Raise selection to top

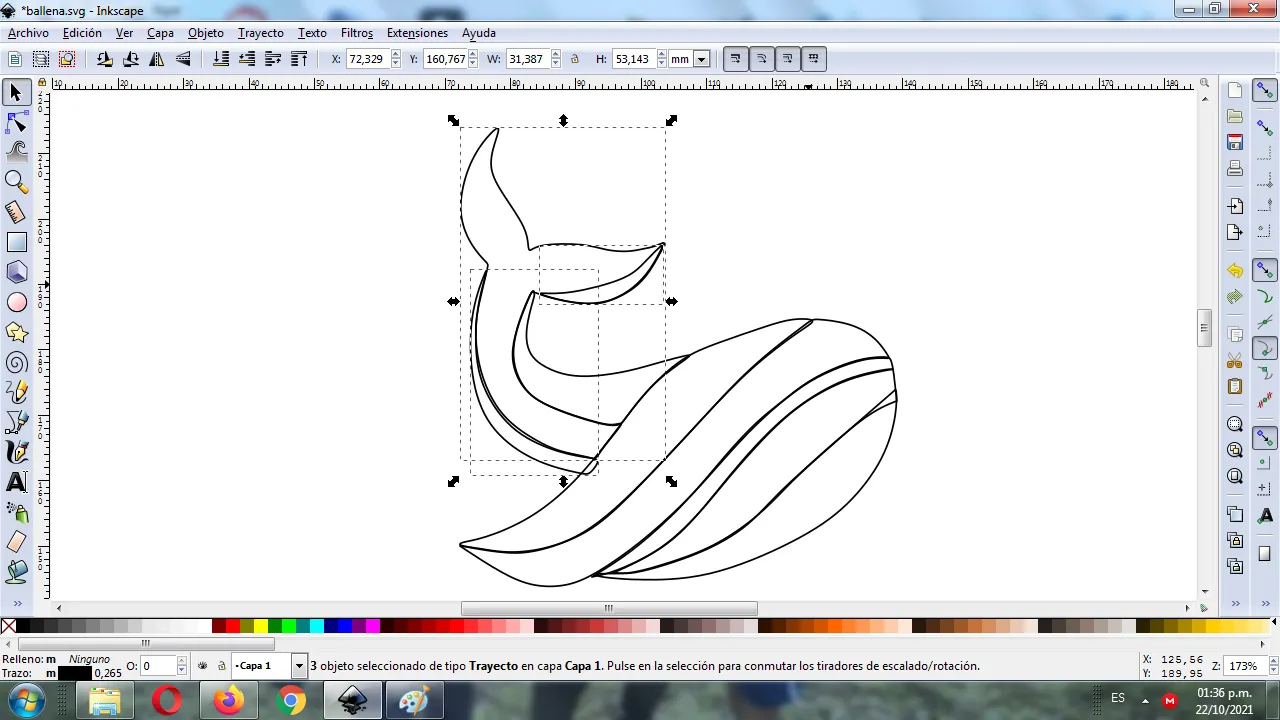click(x=299, y=59)
